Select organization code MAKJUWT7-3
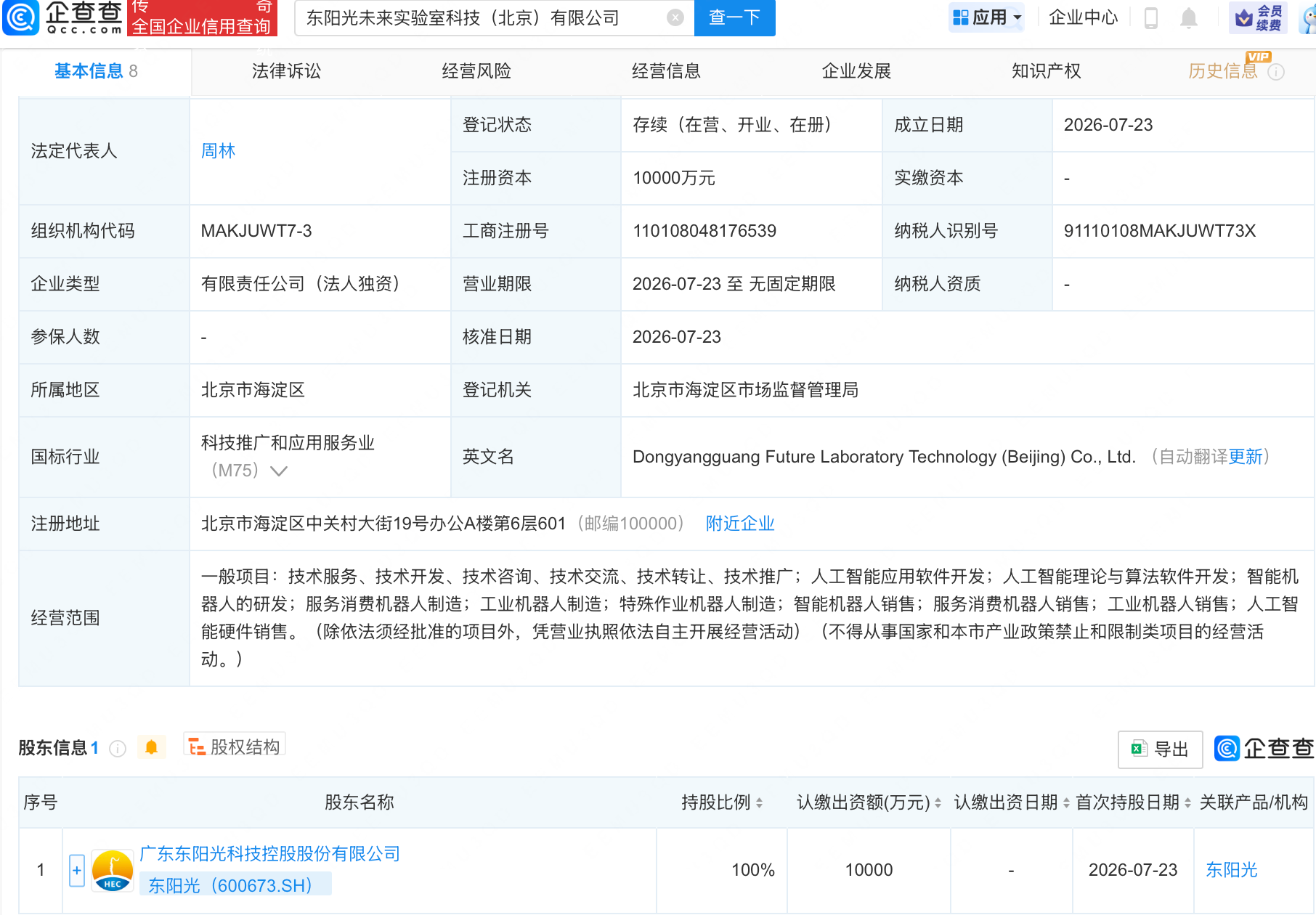 coord(256,231)
